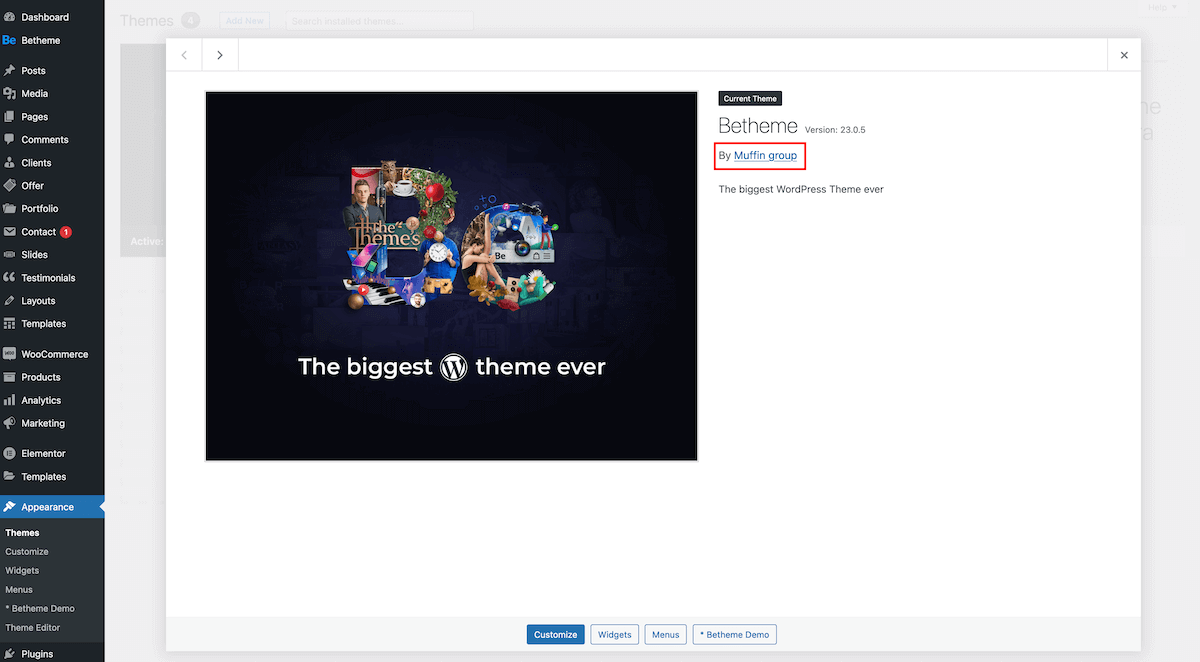1200x662 pixels.
Task: Click the blue Customize button
Action: (555, 634)
